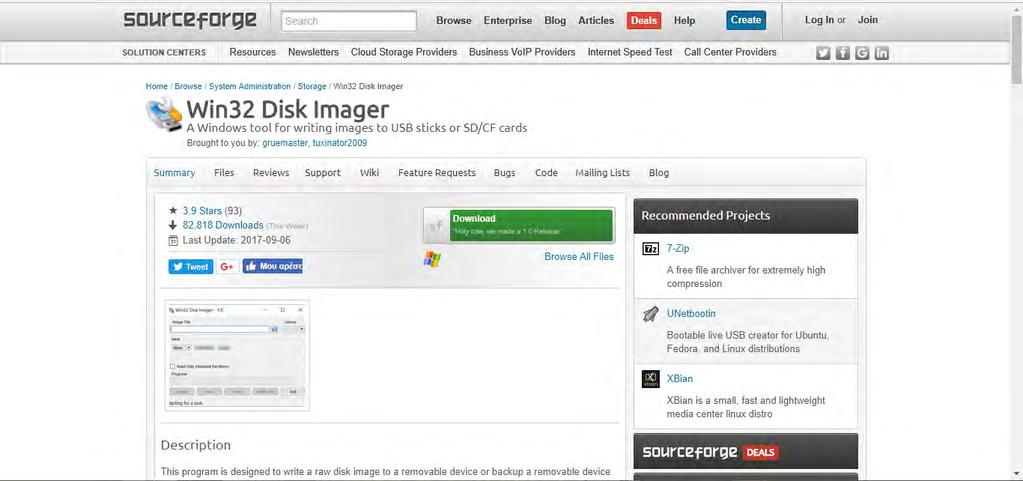1023x481 pixels.
Task: Open the Twitter icon in header
Action: point(823,53)
